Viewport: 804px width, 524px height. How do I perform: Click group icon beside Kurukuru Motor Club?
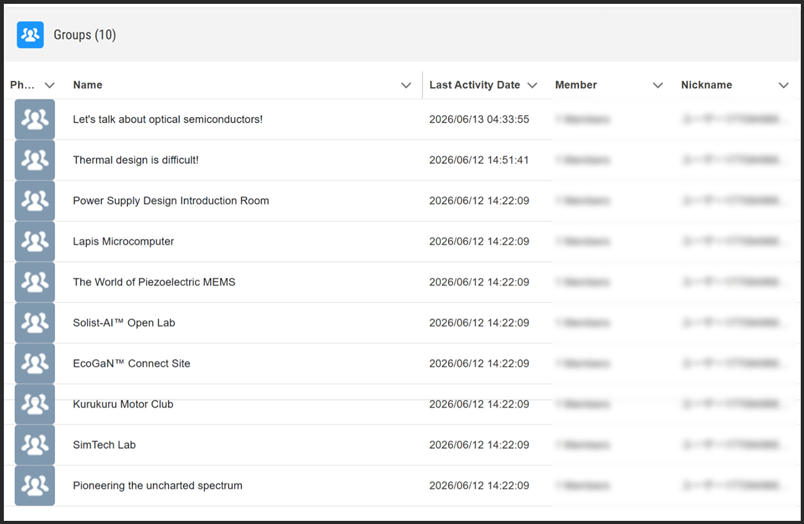(x=35, y=404)
